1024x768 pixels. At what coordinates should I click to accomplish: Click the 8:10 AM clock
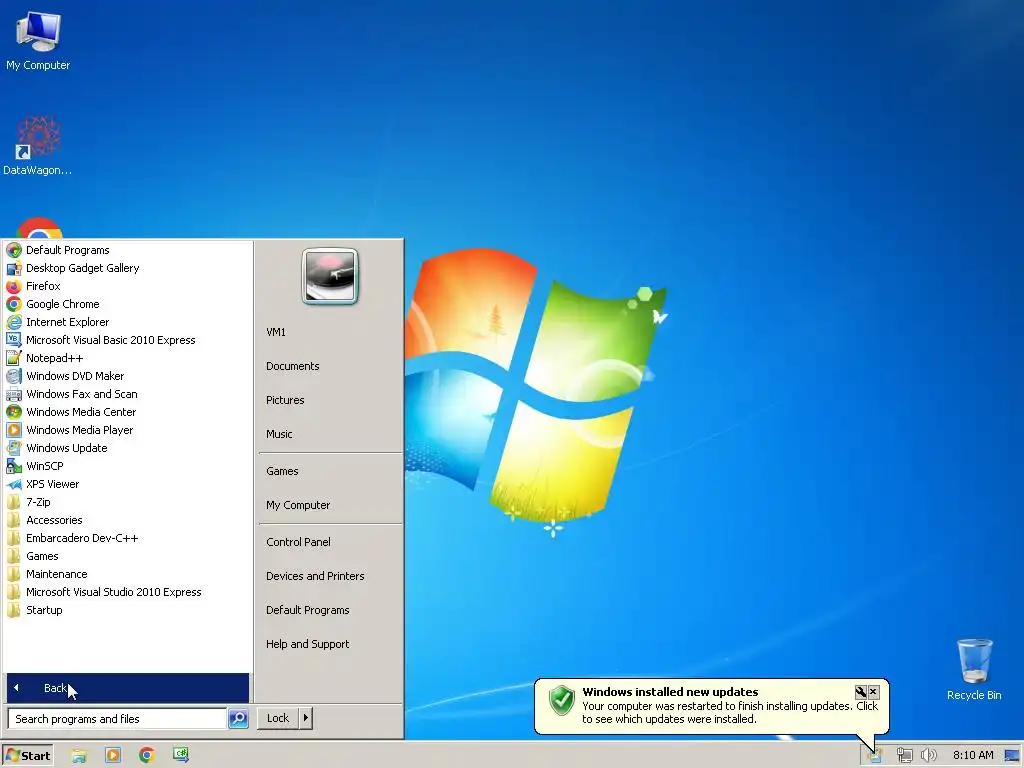coord(973,756)
